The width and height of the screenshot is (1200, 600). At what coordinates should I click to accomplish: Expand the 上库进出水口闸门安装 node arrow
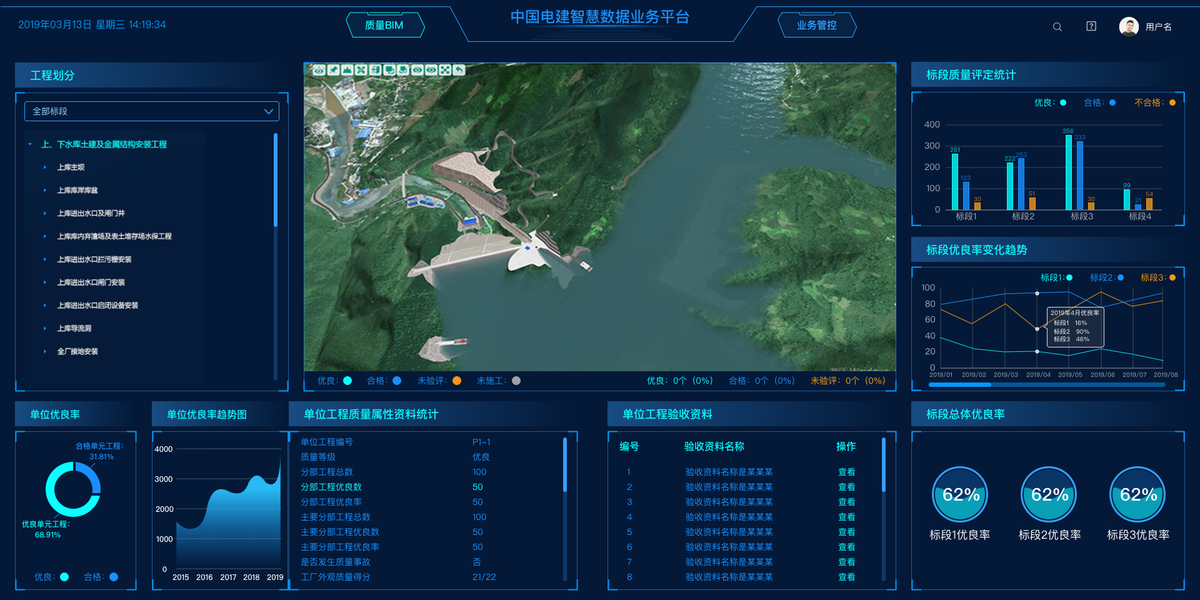[45, 283]
